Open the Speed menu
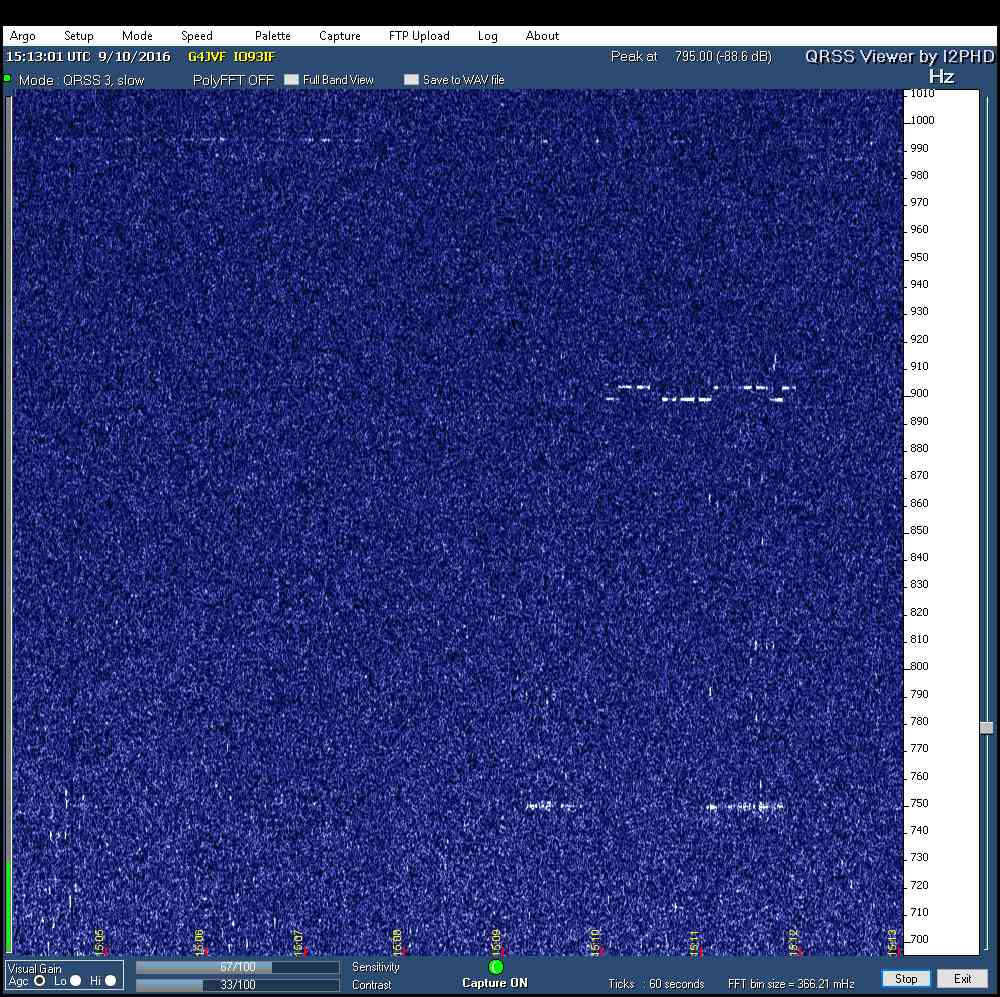Image resolution: width=1000 pixels, height=997 pixels. [196, 36]
